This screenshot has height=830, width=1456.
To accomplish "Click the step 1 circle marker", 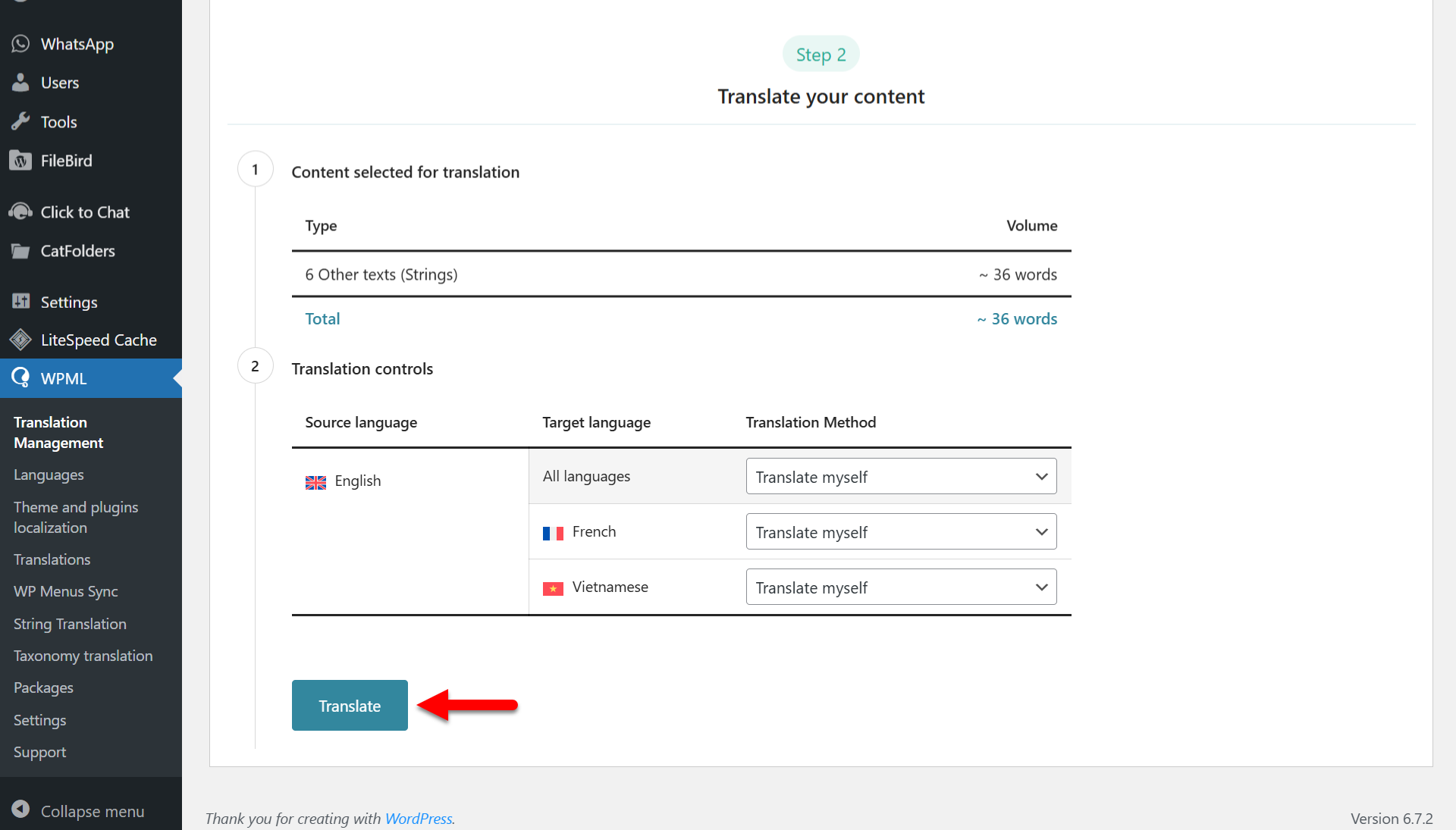I will click(x=255, y=170).
